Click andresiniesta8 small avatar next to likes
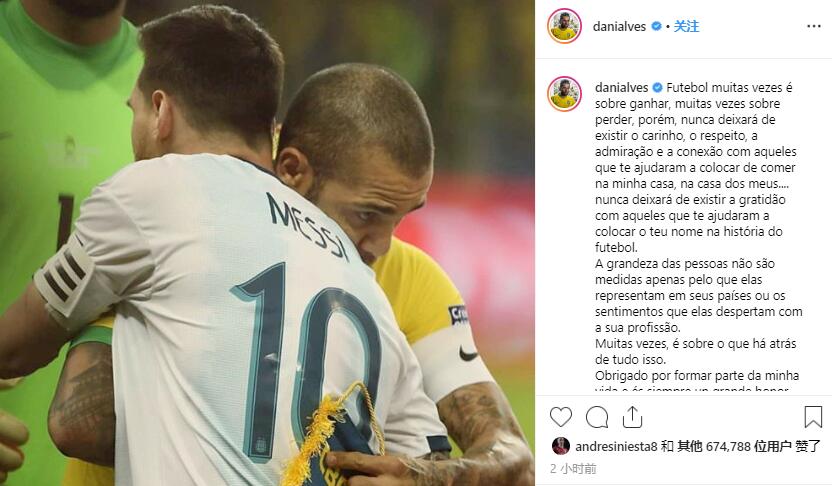 pyautogui.click(x=560, y=446)
